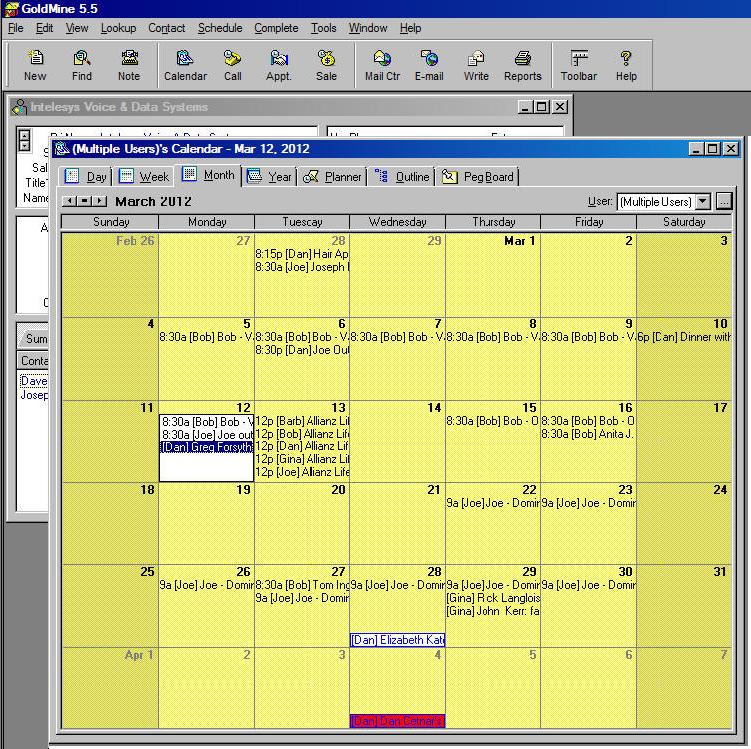Screen dimensions: 751x749
Task: Select the [Dan] Elizabeth Kat entry on the 28th
Action: [398, 640]
